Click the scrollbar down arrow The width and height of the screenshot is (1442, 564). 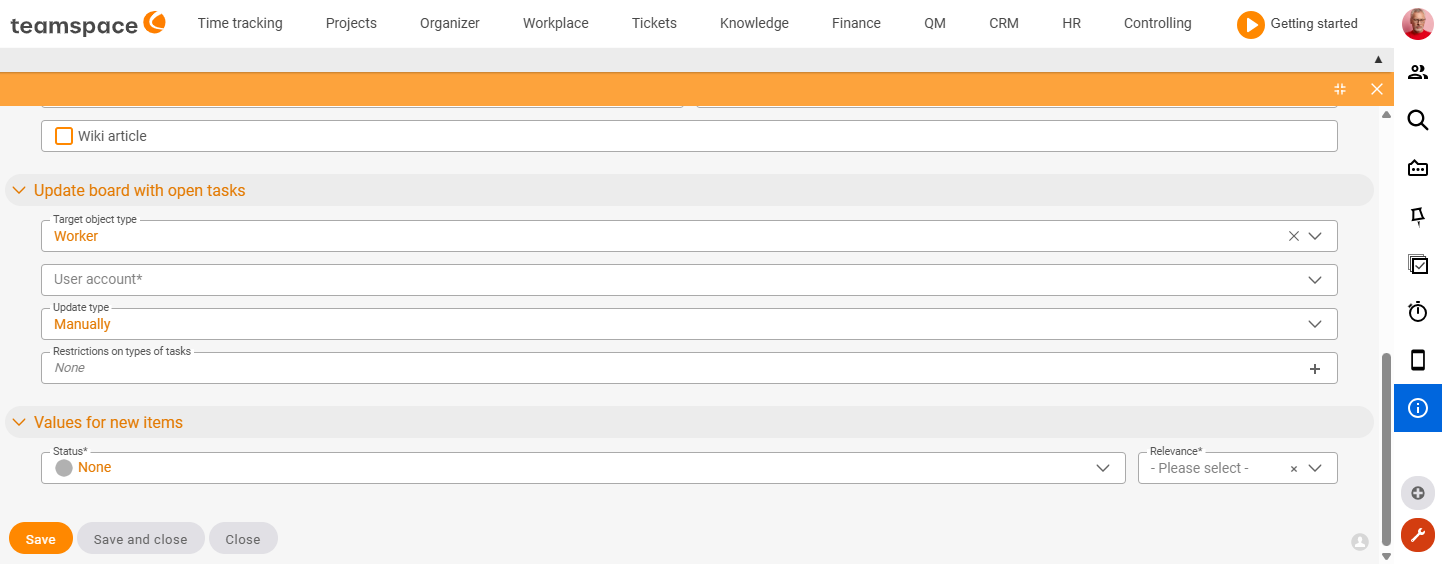click(x=1386, y=556)
